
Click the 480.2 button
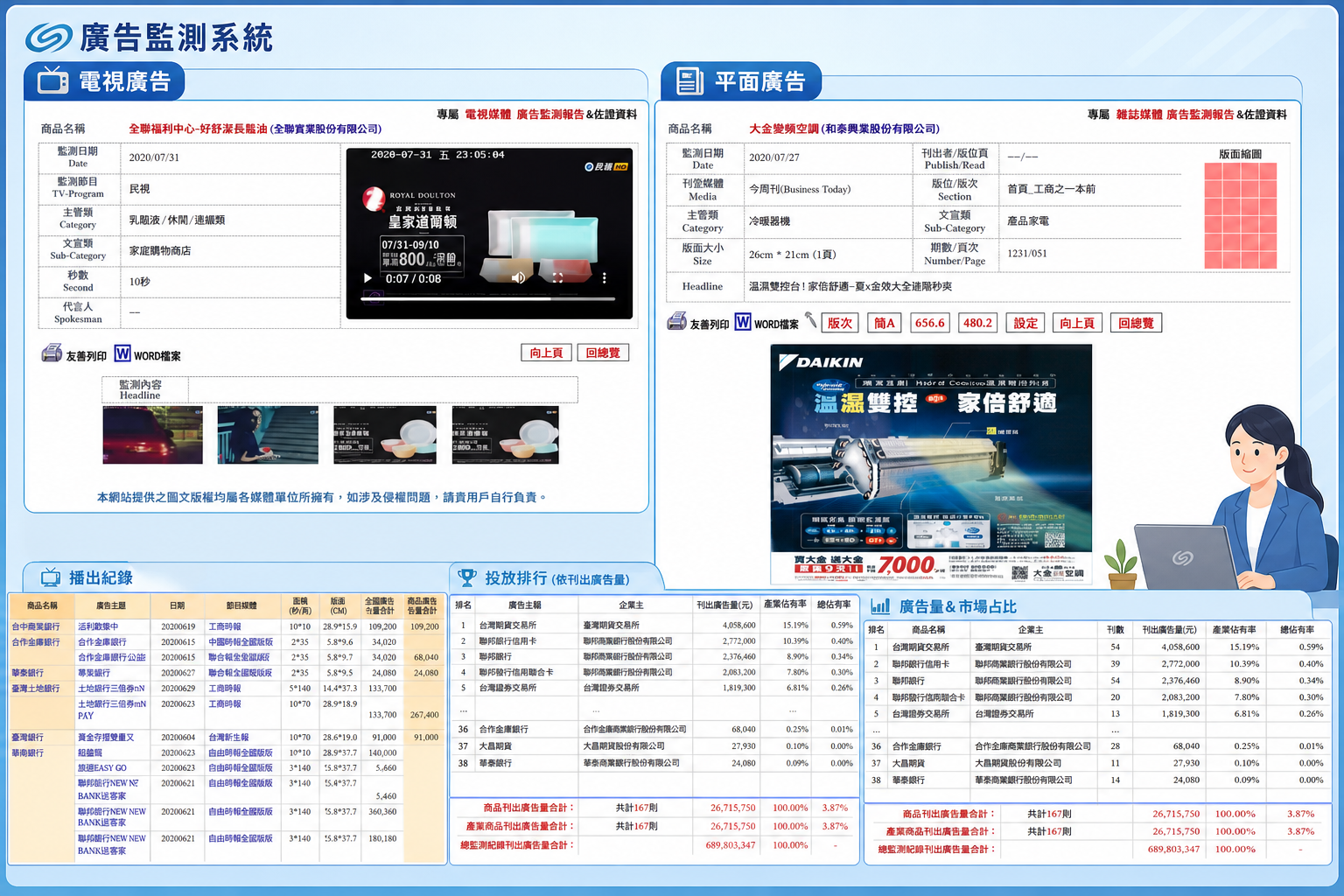[977, 323]
